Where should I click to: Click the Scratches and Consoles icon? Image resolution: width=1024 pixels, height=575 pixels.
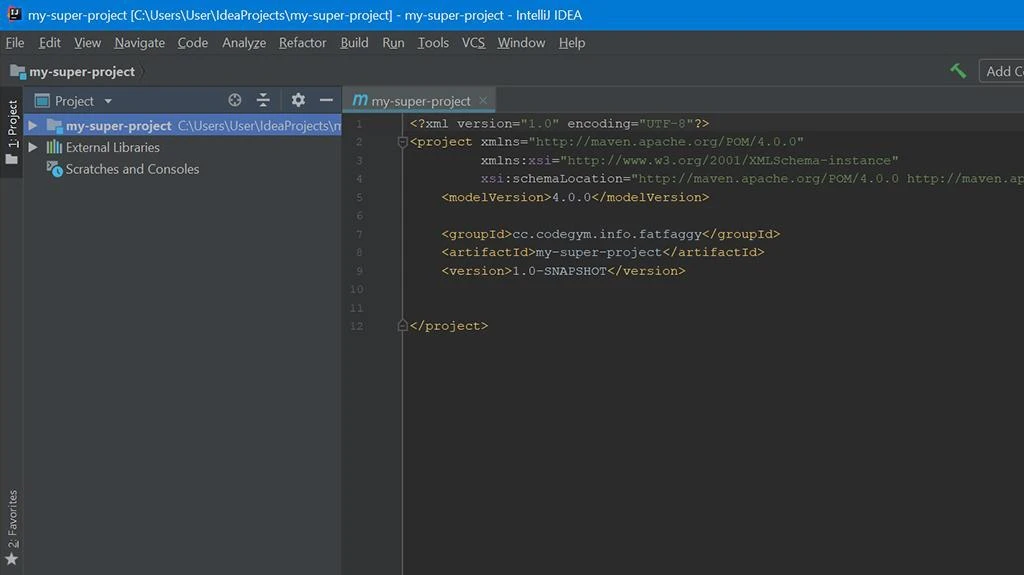[x=54, y=169]
